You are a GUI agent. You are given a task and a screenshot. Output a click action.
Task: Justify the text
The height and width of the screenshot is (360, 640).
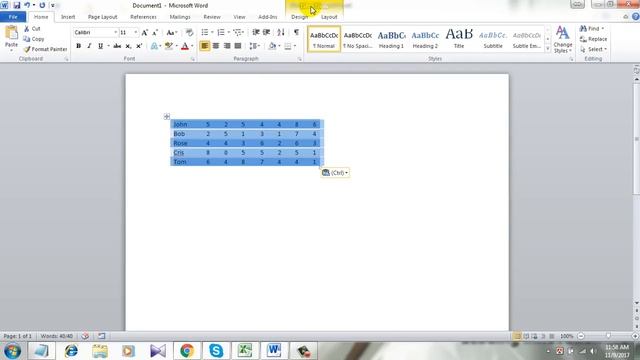pyautogui.click(x=238, y=46)
